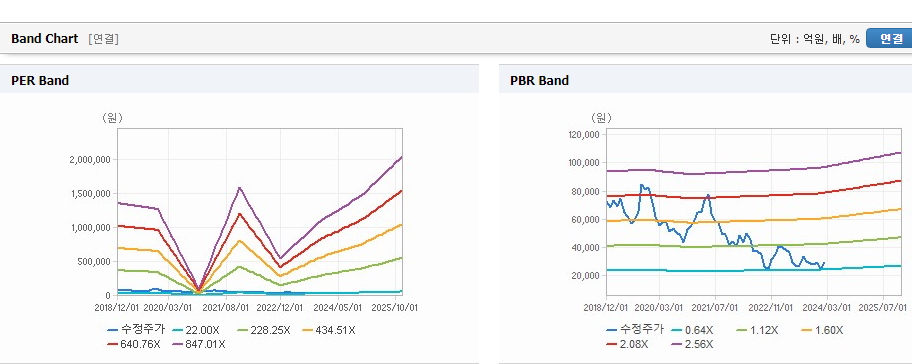Toggle the 수정주가 legend in the PER Band chart
The width and height of the screenshot is (912, 364).
(x=136, y=330)
